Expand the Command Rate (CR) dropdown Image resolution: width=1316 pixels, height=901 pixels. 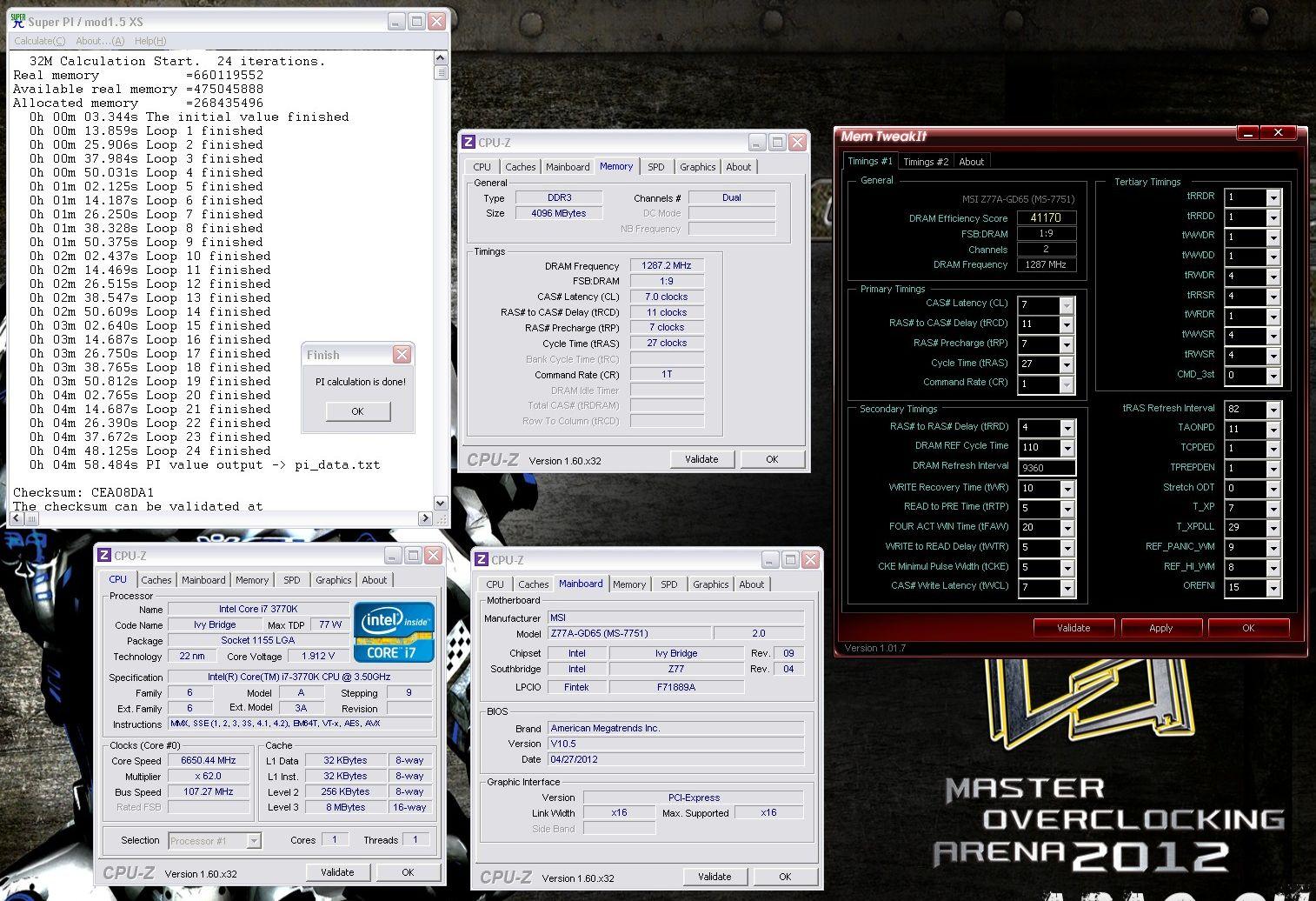[1067, 385]
